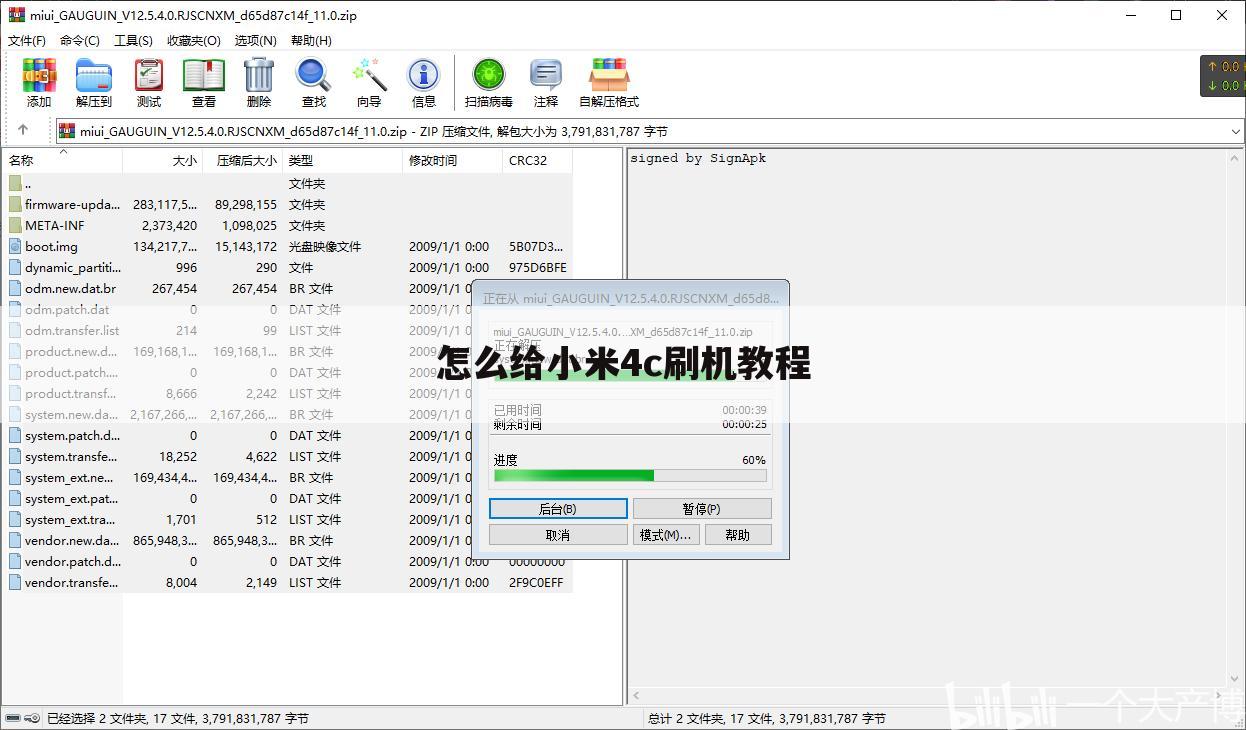Image resolution: width=1246 pixels, height=730 pixels.
Task: Open the Comment (注释) tool
Action: 546,82
